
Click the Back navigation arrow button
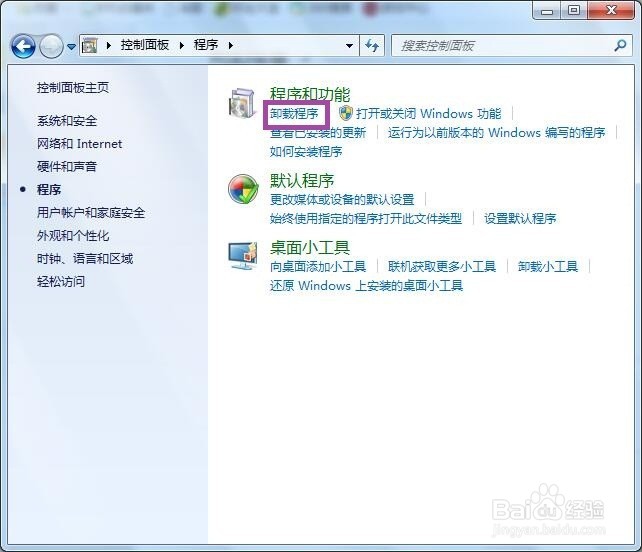(x=23, y=46)
